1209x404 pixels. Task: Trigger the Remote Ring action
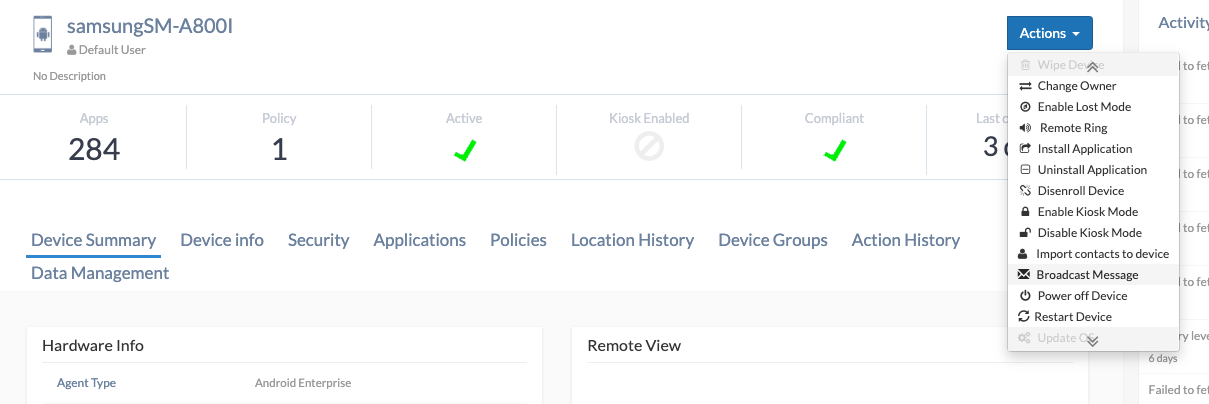(x=1094, y=128)
